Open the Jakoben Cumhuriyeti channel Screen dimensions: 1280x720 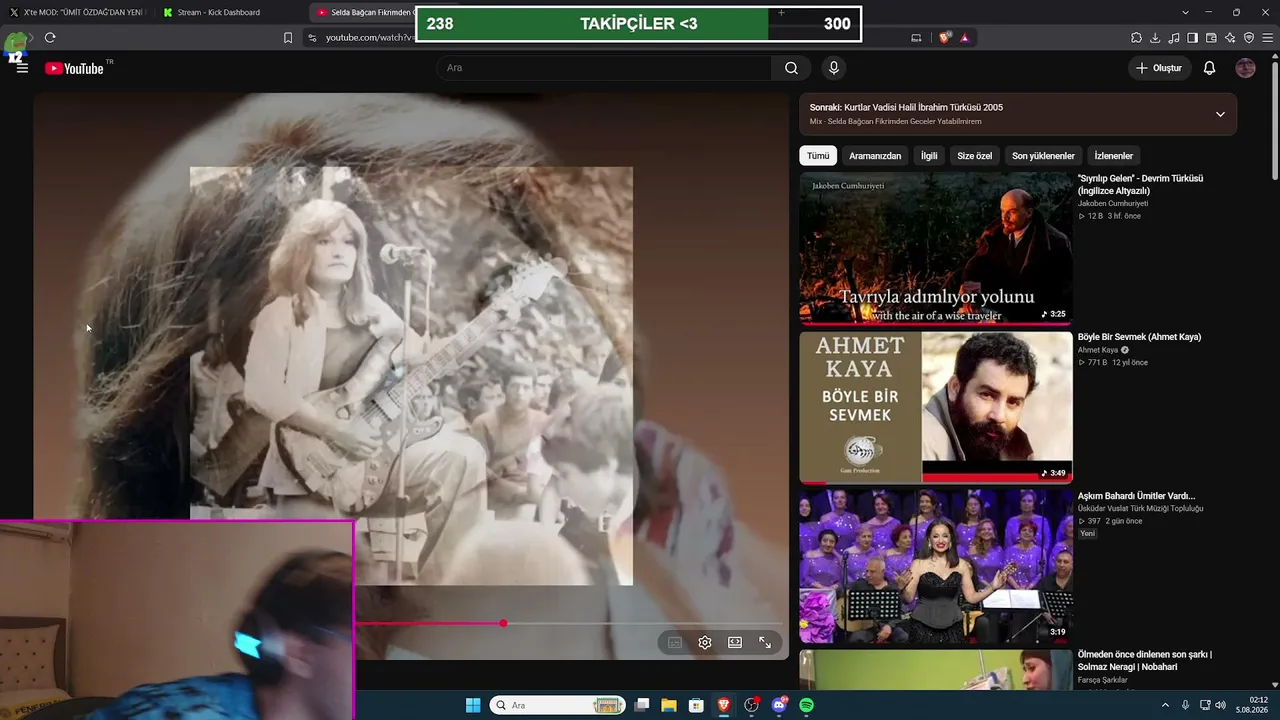coord(1113,204)
